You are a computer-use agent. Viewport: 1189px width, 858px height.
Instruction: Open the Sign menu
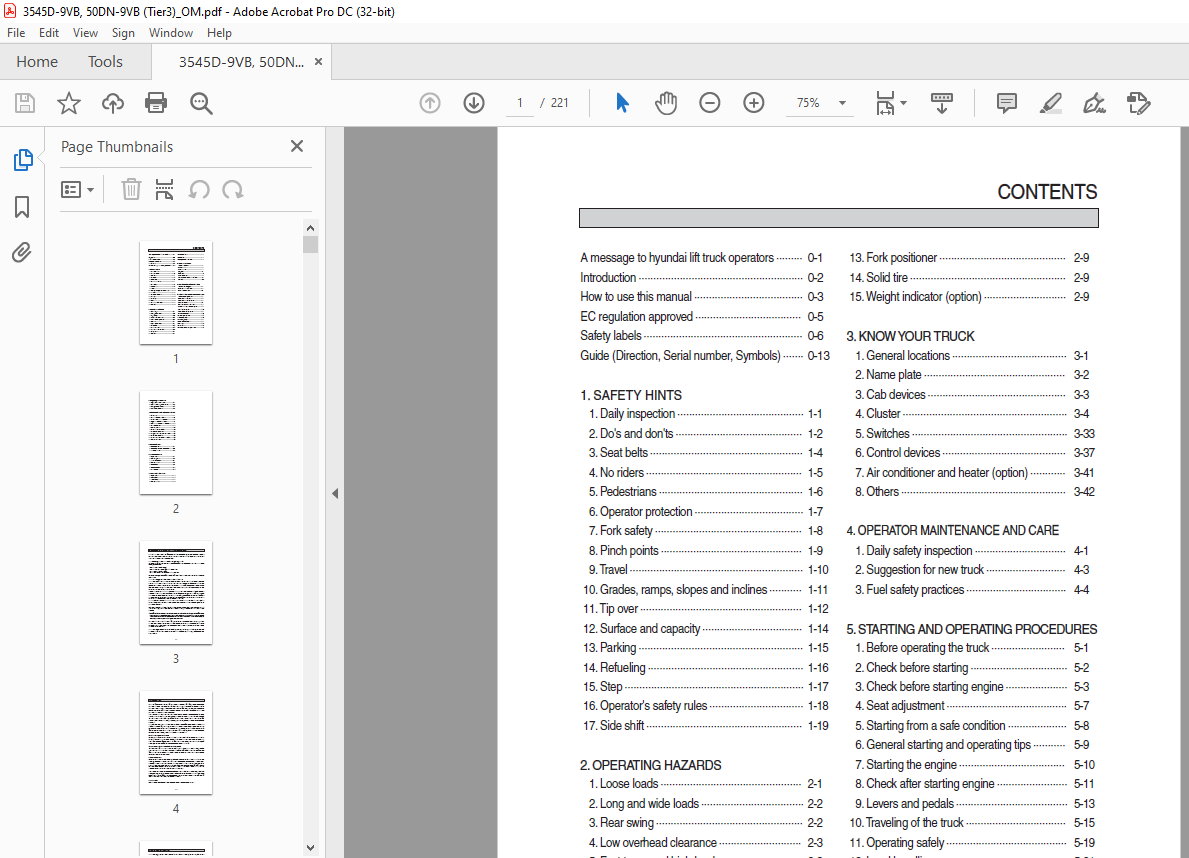(x=123, y=33)
